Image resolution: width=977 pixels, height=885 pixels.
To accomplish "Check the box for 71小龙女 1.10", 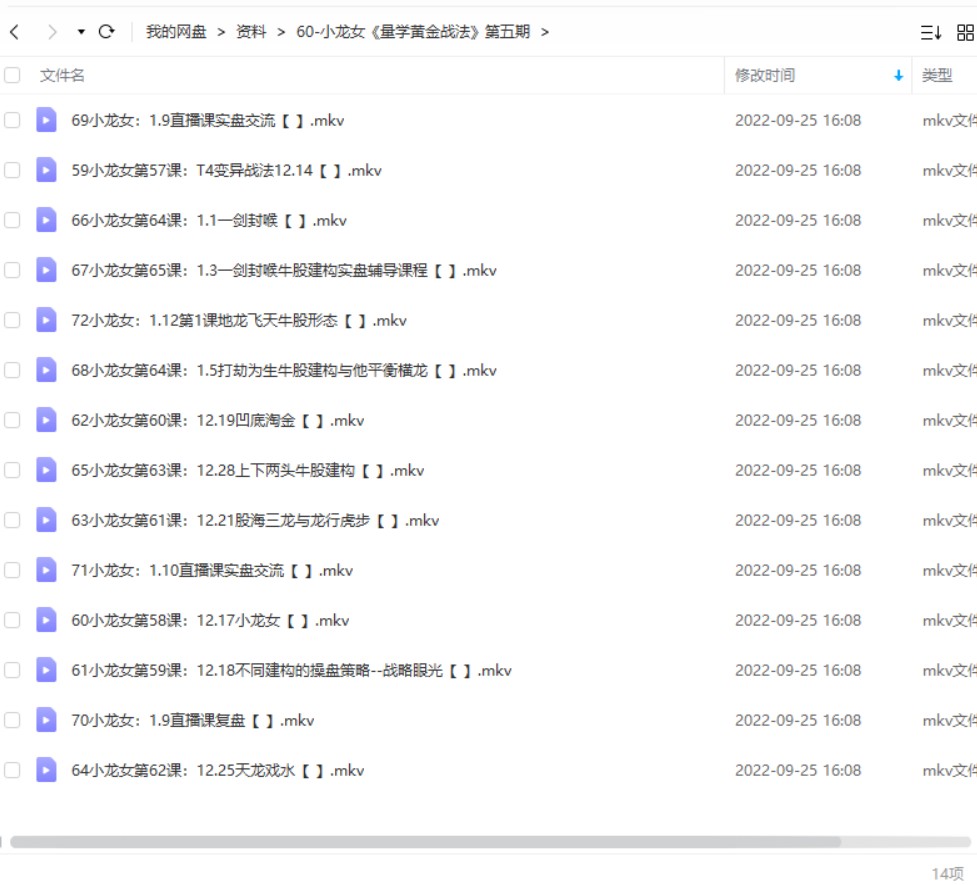I will (12, 570).
